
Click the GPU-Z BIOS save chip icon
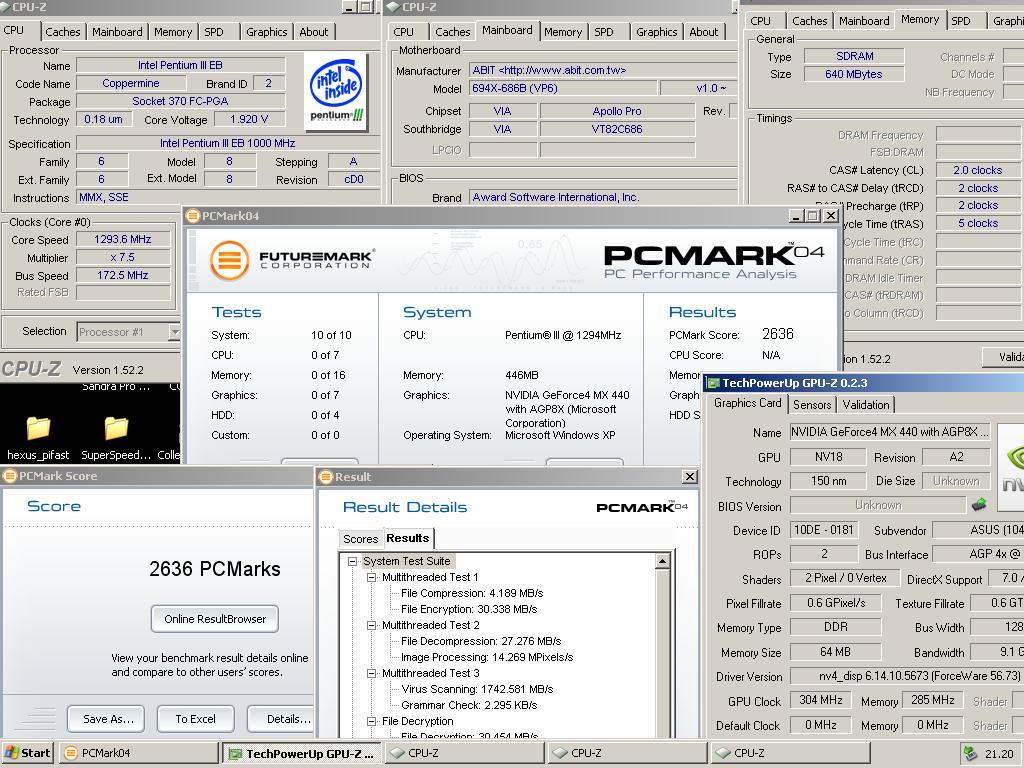coord(979,505)
